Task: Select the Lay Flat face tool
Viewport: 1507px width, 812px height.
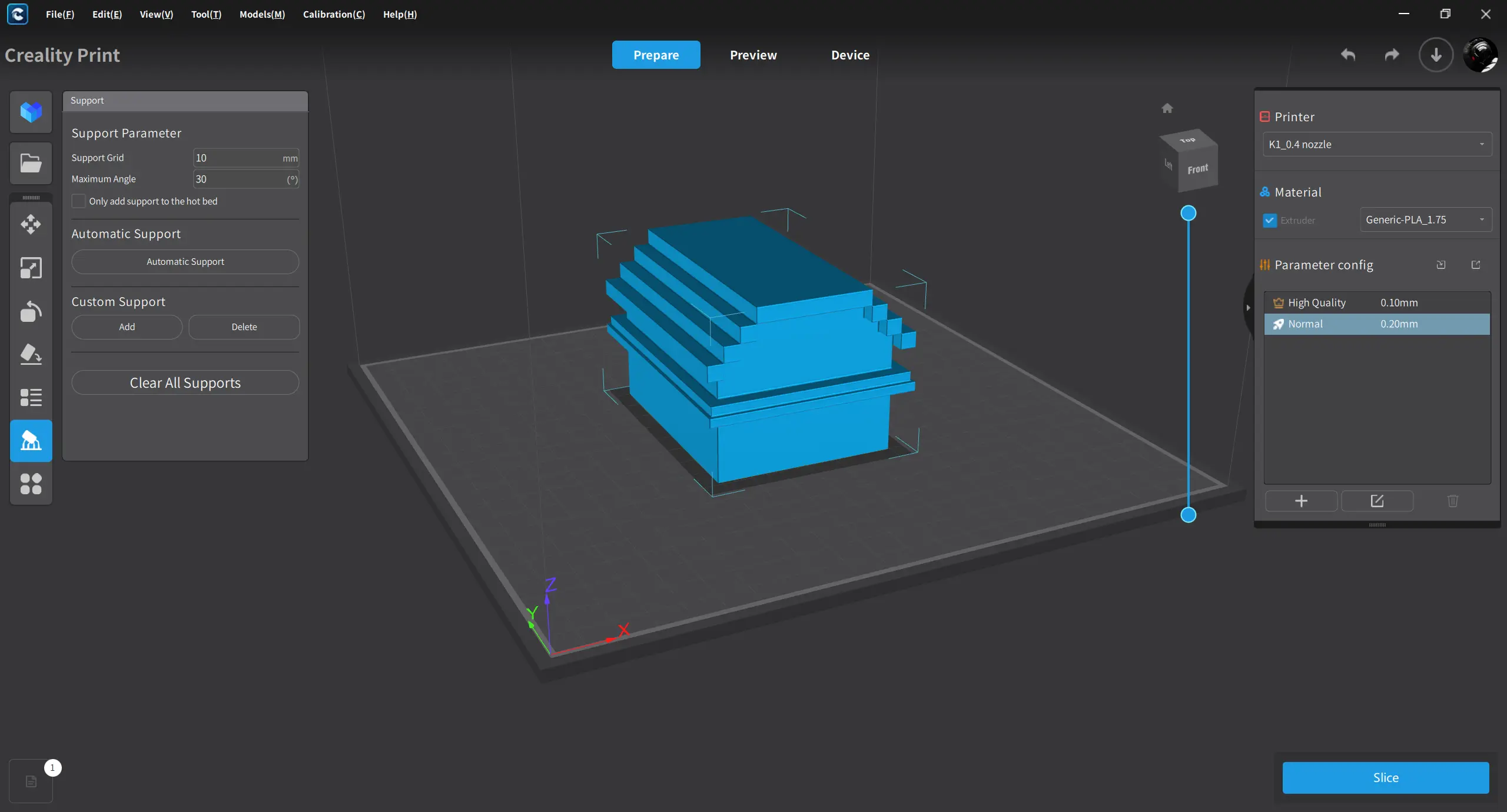Action: [x=31, y=354]
